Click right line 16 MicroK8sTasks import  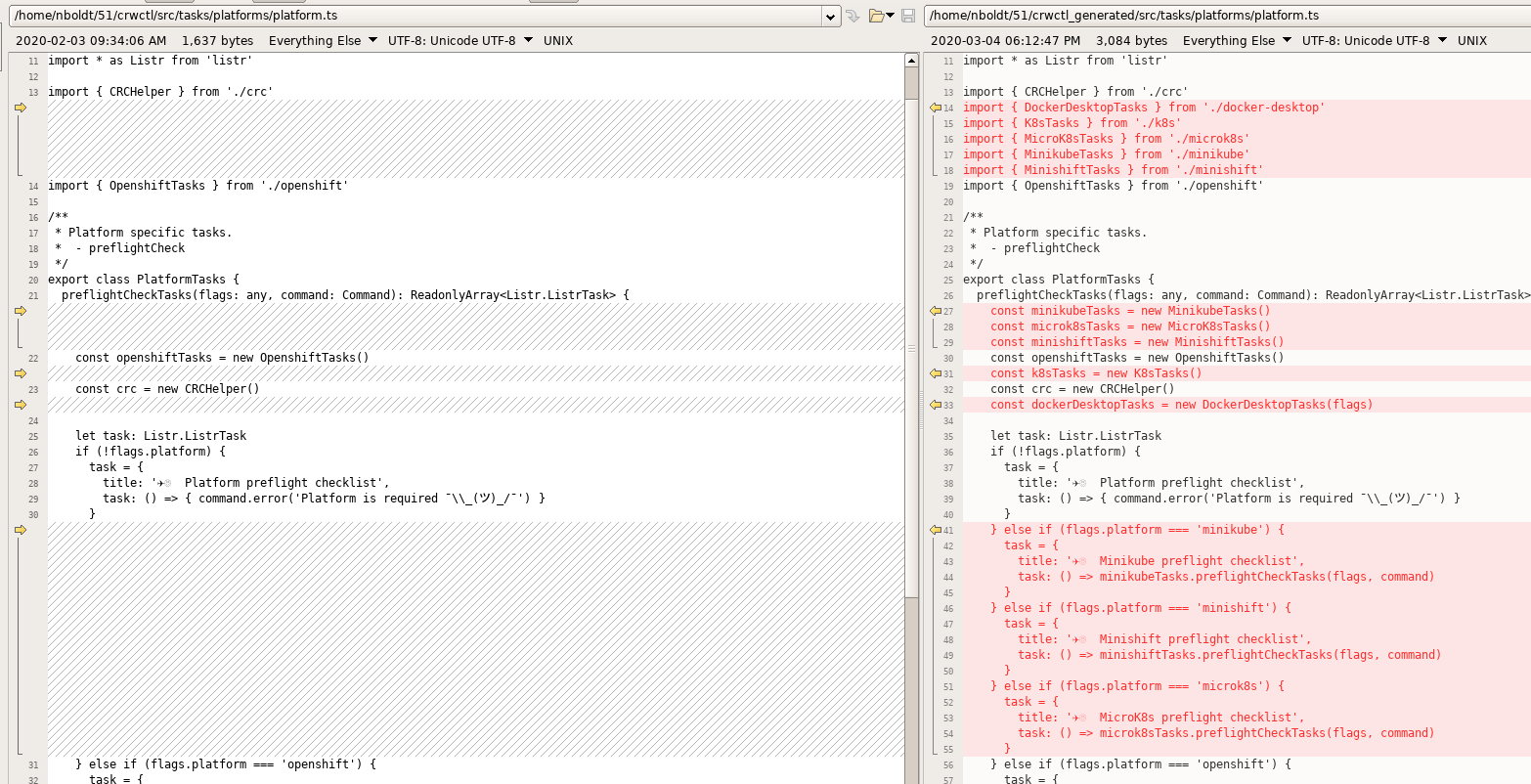pos(1107,139)
